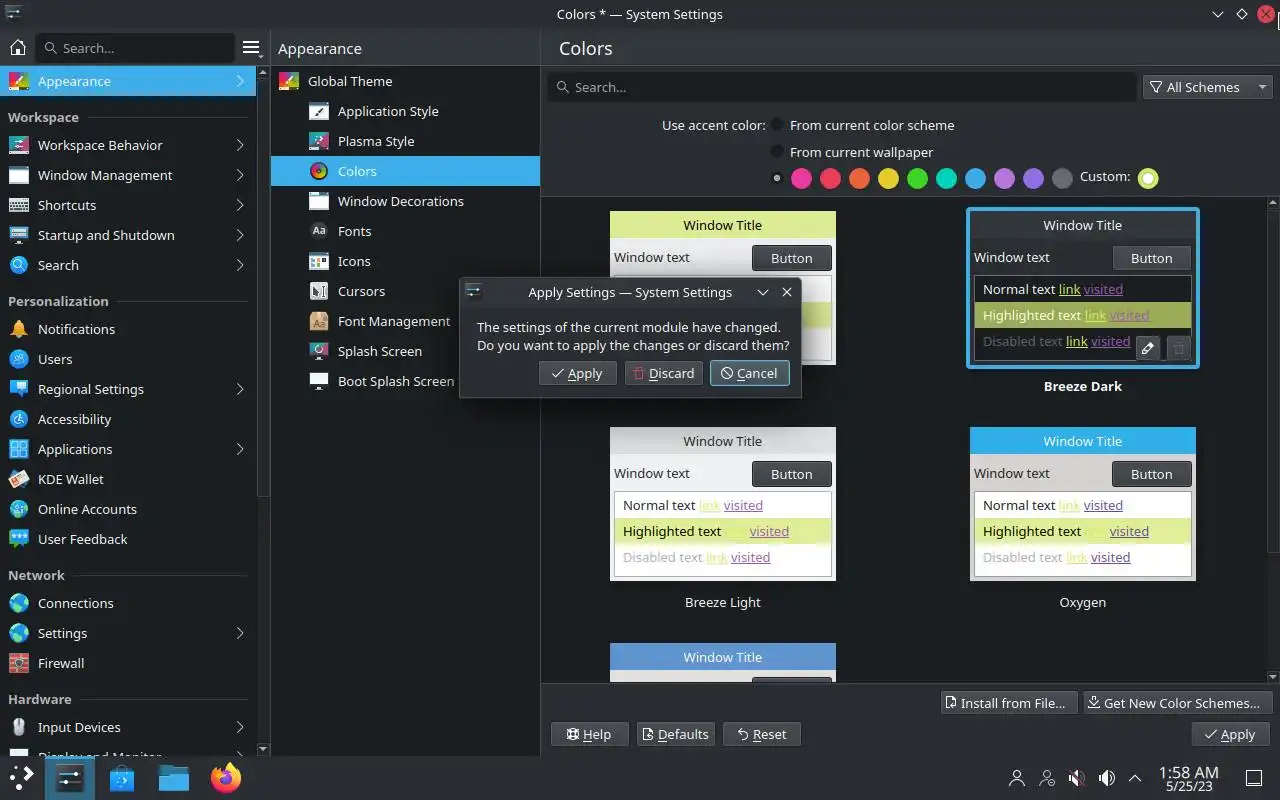Image resolution: width=1280 pixels, height=800 pixels.
Task: Expand the Search category arrow
Action: tap(240, 265)
